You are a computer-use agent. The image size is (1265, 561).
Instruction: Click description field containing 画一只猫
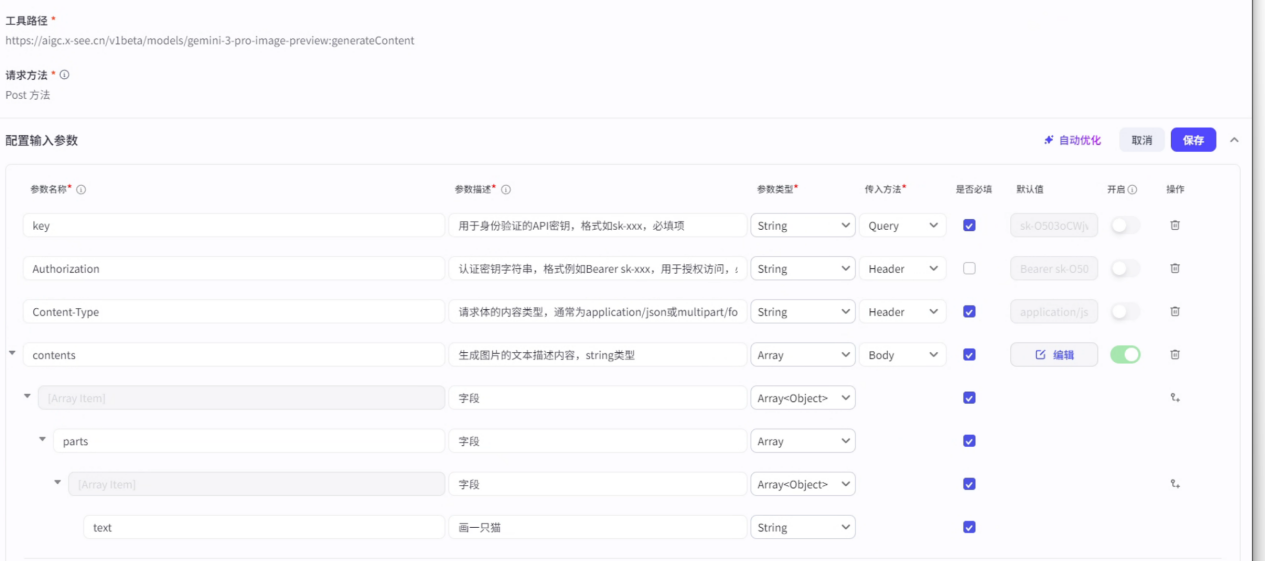click(598, 527)
